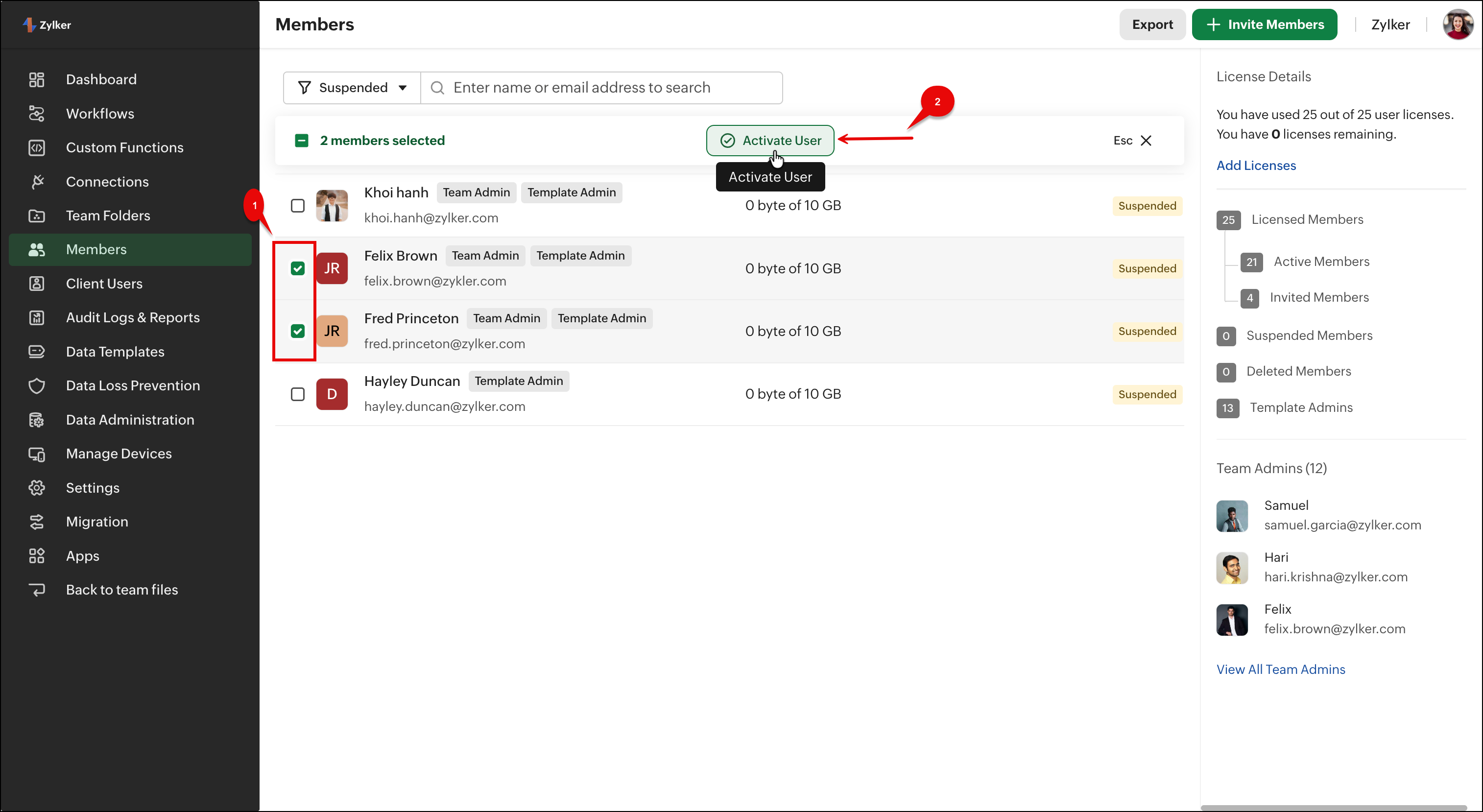Viewport: 1483px width, 812px height.
Task: Go to Manage Devices
Action: tap(130, 454)
